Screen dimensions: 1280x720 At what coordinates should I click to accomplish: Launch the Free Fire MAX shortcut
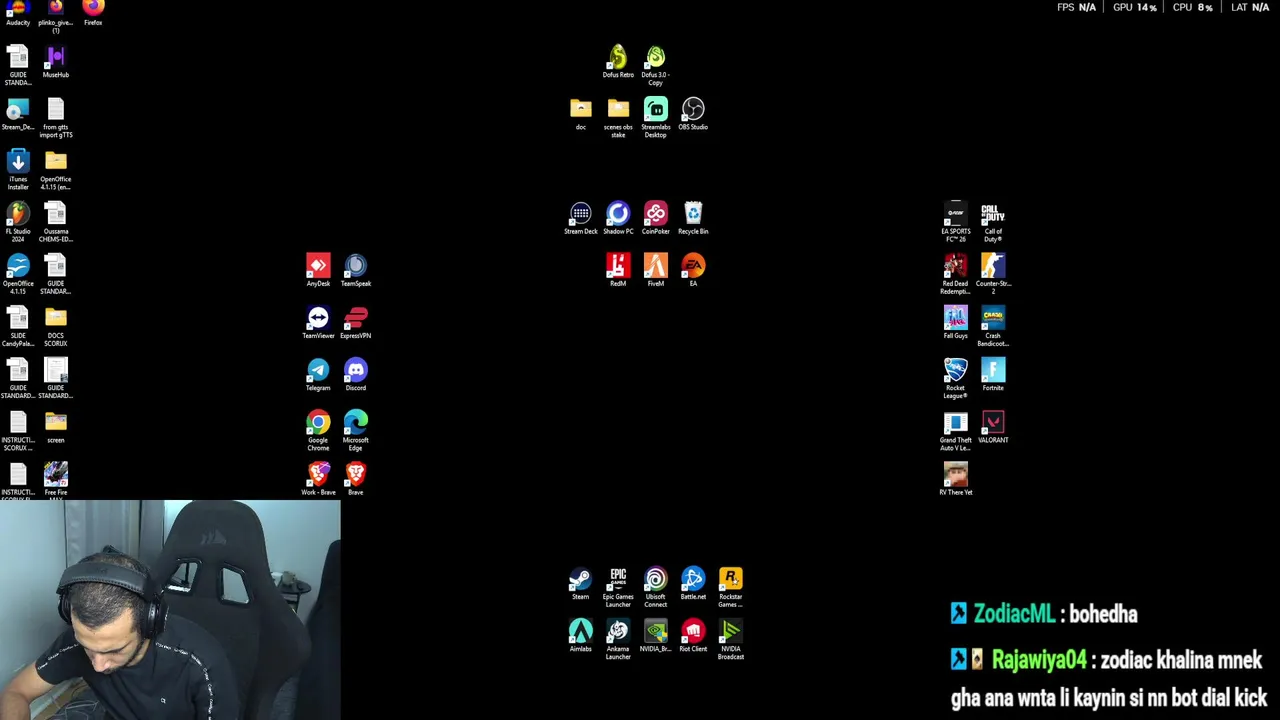pyautogui.click(x=56, y=480)
